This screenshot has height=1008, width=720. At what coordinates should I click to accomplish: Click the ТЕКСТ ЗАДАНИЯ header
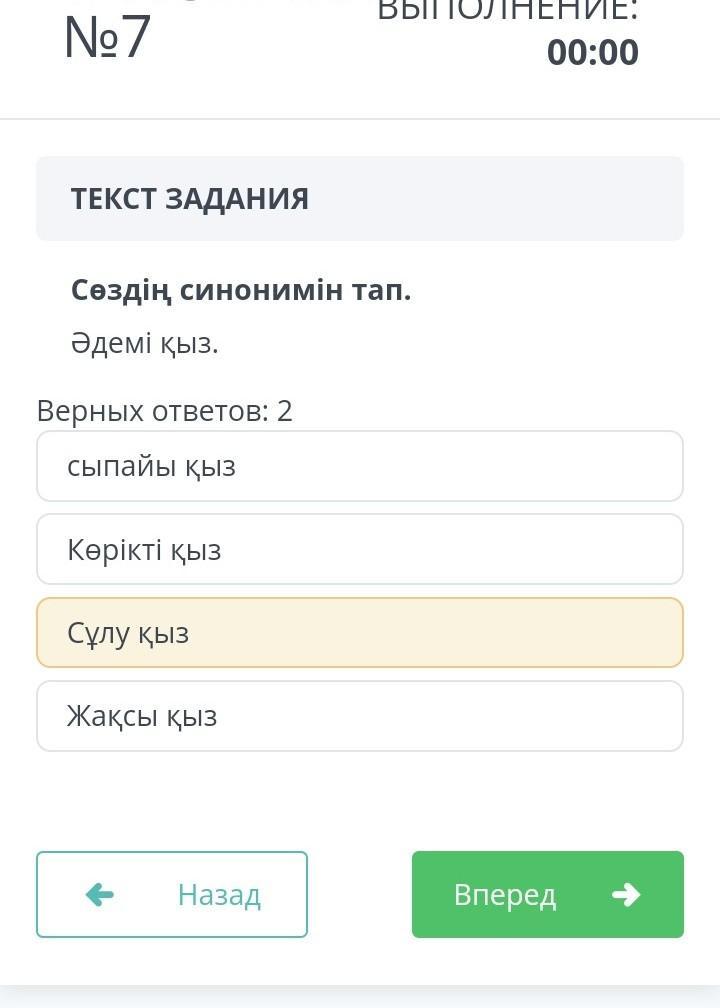pyautogui.click(x=190, y=198)
